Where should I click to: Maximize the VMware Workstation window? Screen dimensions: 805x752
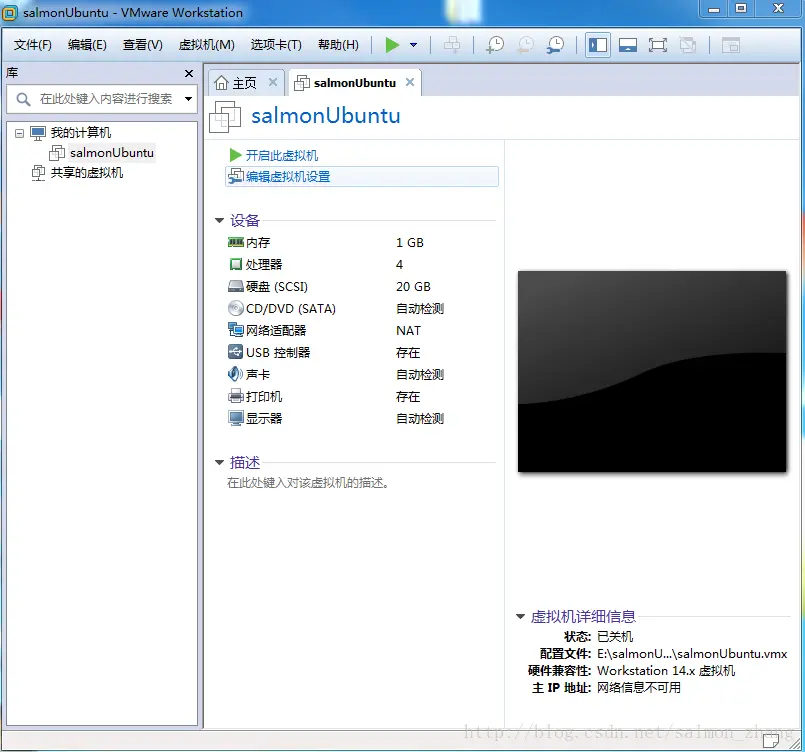click(741, 8)
